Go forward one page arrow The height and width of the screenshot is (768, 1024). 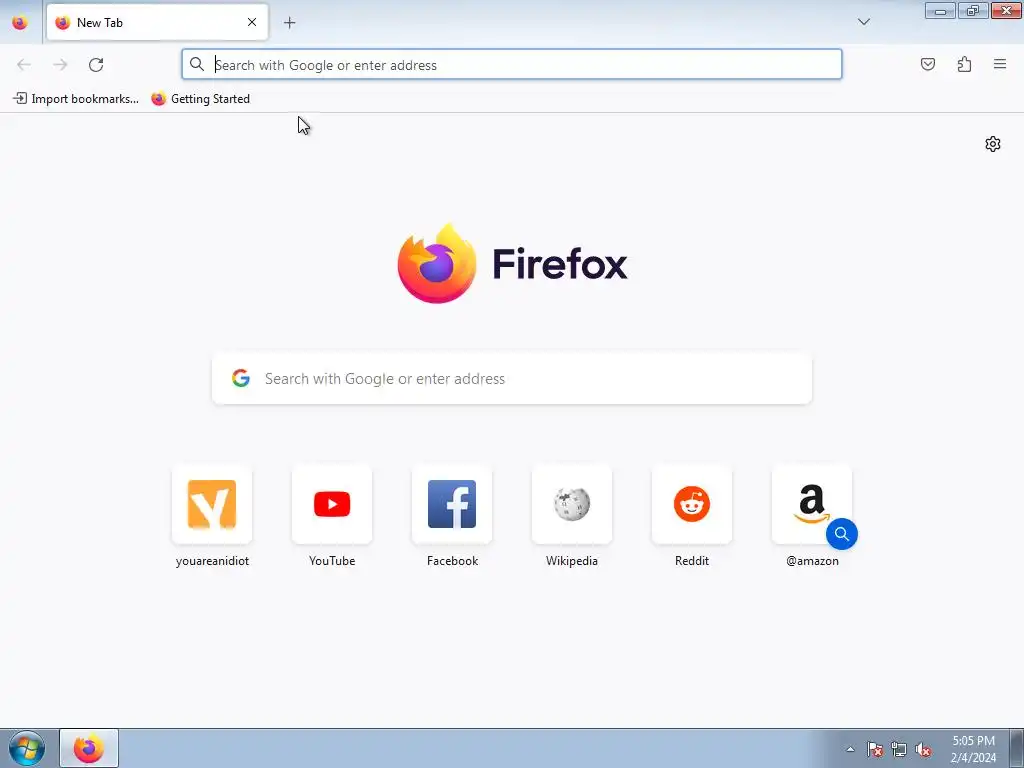click(60, 65)
